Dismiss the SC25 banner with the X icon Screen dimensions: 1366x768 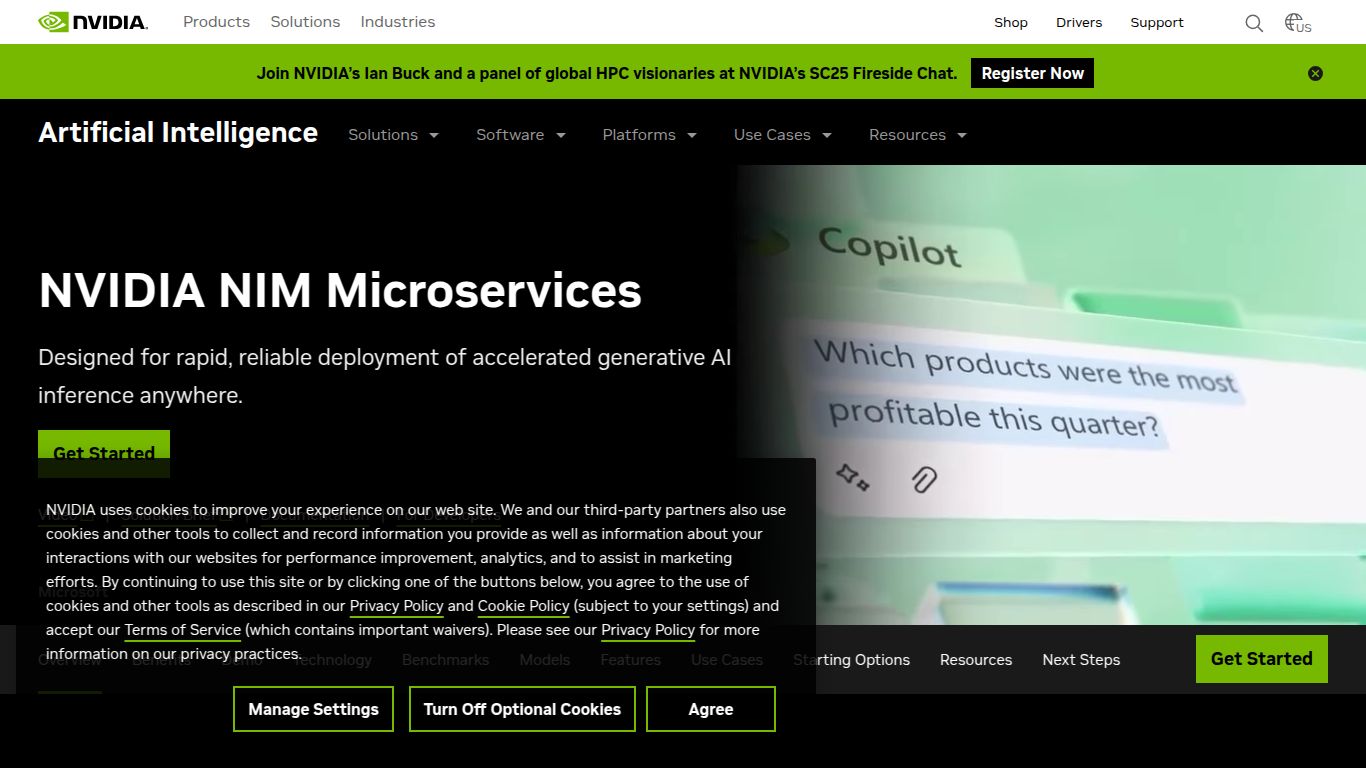click(x=1315, y=72)
